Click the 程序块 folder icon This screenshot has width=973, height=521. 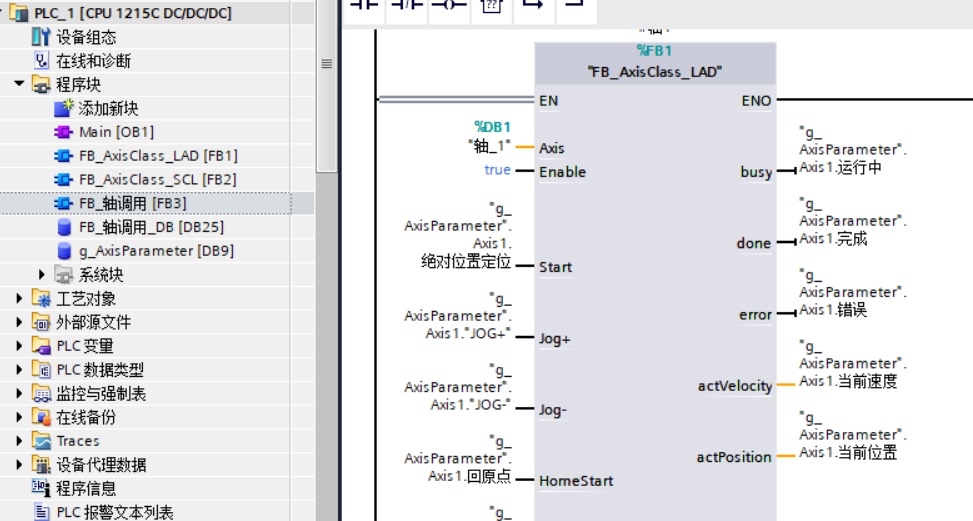(x=41, y=84)
